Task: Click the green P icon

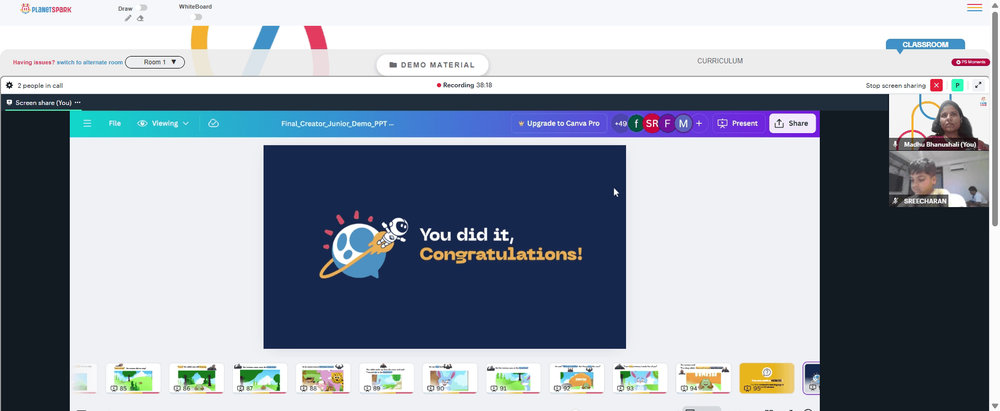Action: (x=957, y=85)
